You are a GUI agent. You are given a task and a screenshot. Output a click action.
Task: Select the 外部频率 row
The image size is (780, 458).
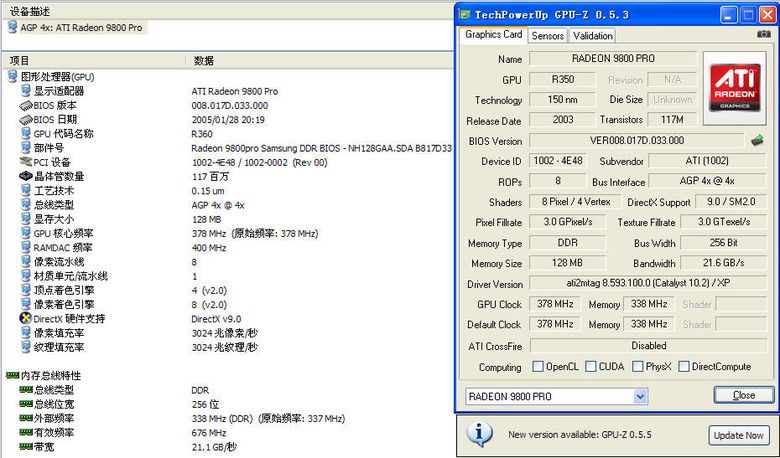pyautogui.click(x=227, y=418)
